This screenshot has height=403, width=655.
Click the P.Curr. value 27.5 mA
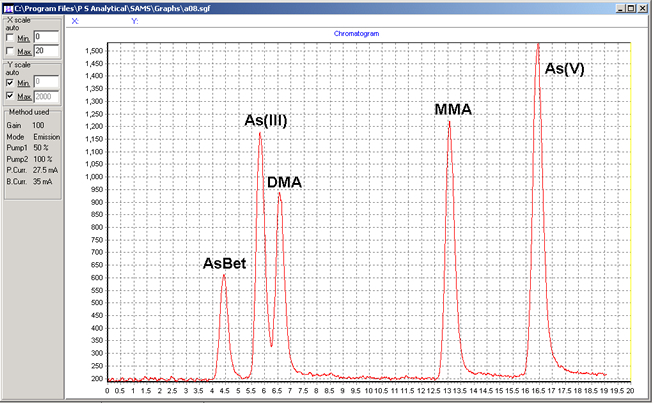[x=46, y=170]
